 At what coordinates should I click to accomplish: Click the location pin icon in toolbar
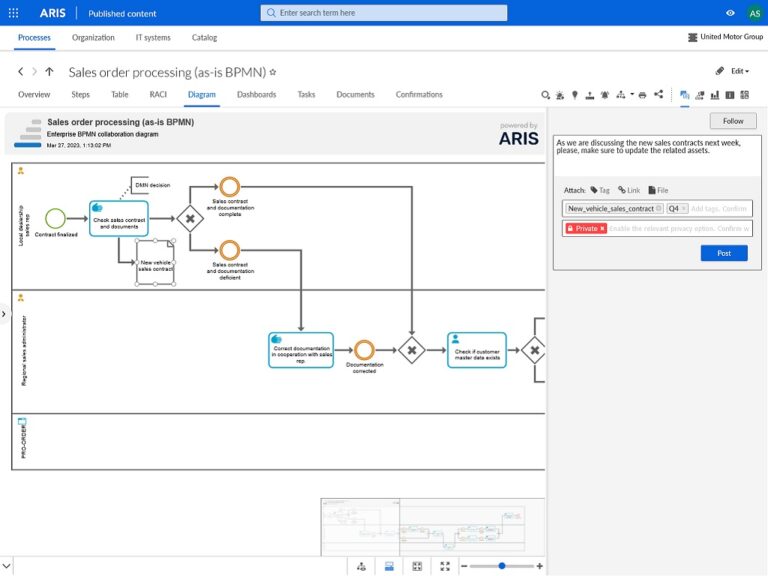pos(575,95)
